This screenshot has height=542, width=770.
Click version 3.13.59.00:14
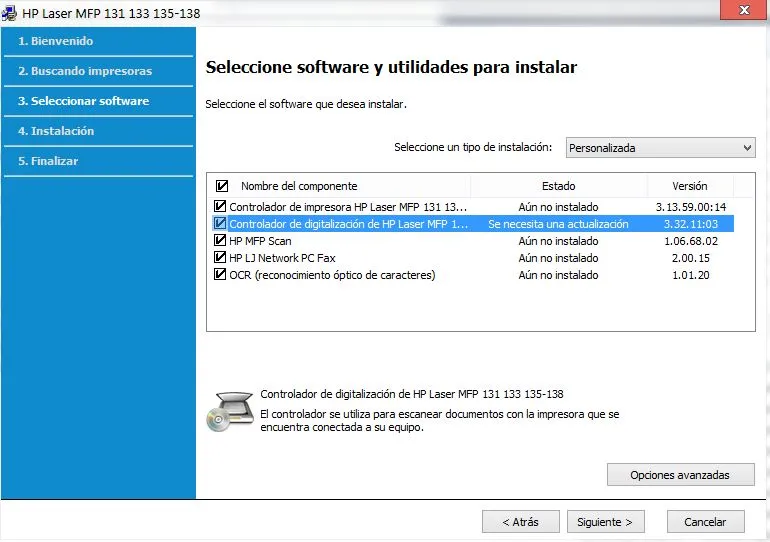pos(691,207)
